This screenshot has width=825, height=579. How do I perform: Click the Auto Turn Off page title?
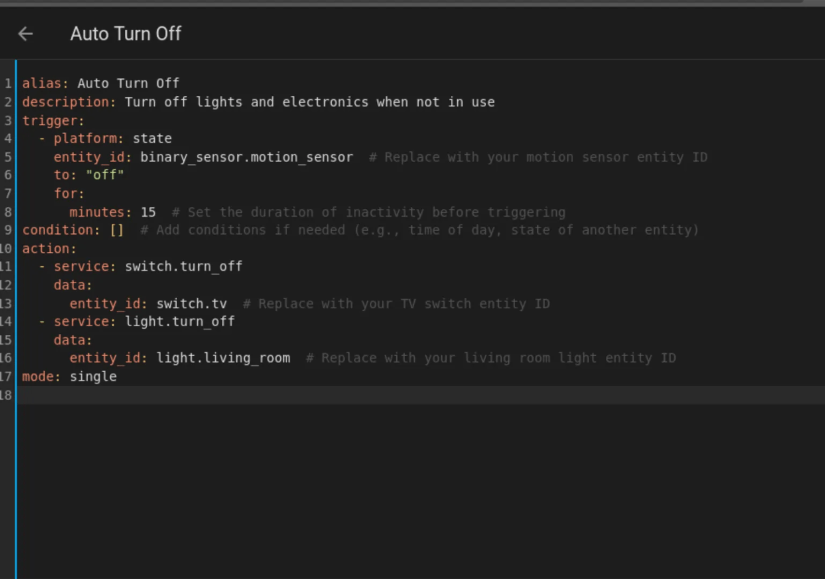point(126,34)
